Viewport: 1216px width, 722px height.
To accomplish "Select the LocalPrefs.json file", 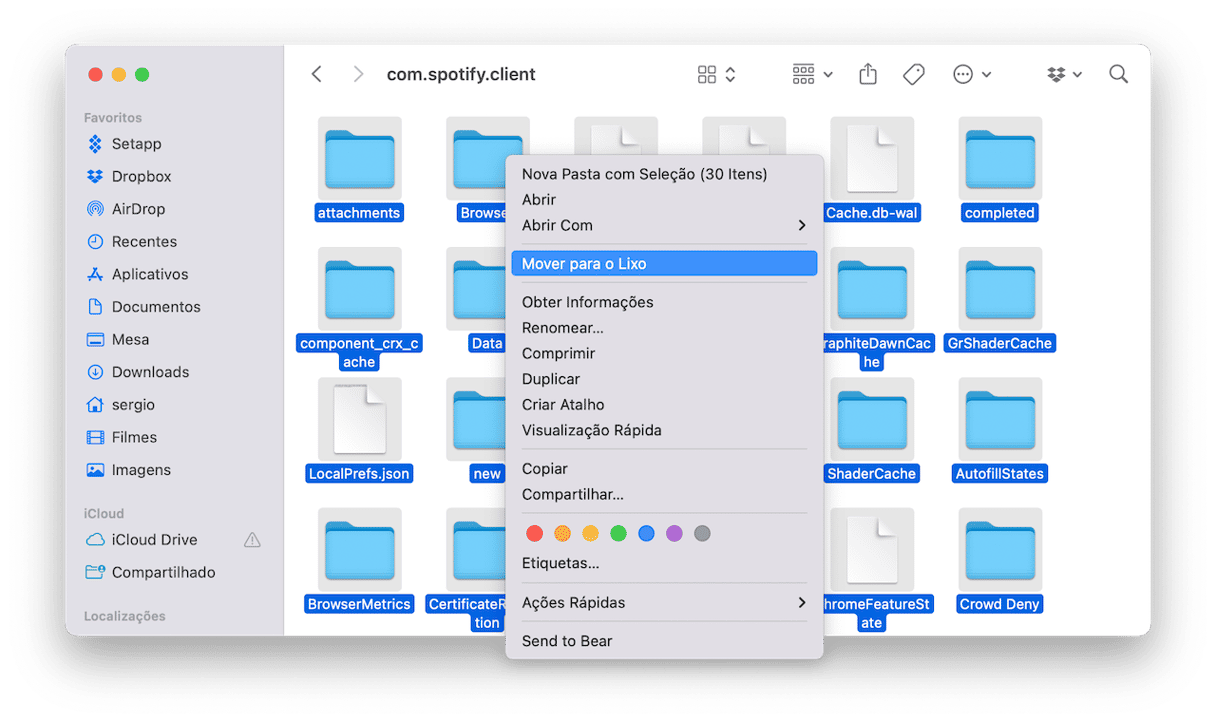I will (359, 430).
